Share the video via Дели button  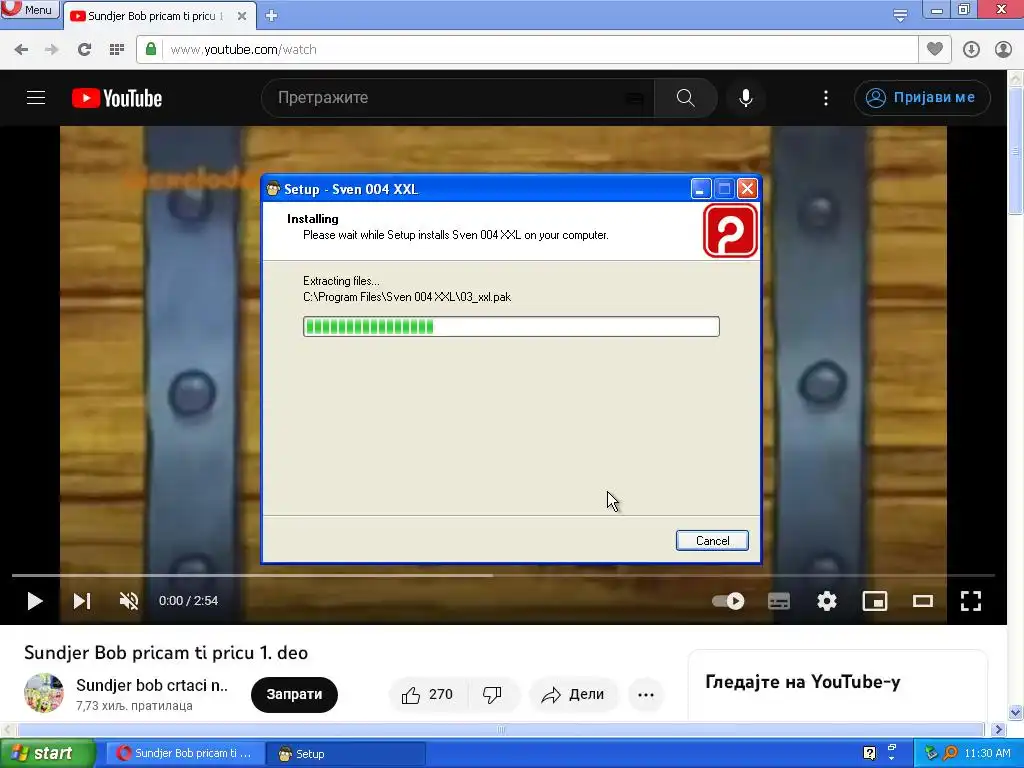click(x=573, y=695)
